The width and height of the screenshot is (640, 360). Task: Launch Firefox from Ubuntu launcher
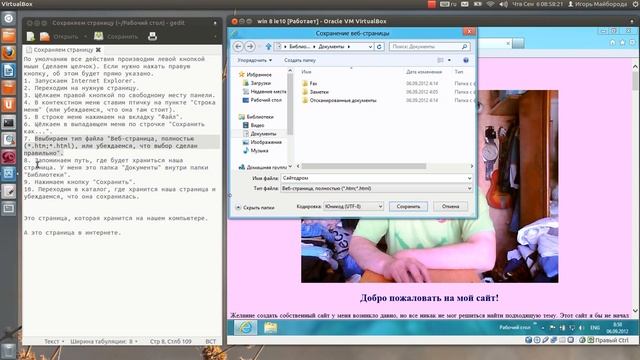pyautogui.click(x=9, y=53)
